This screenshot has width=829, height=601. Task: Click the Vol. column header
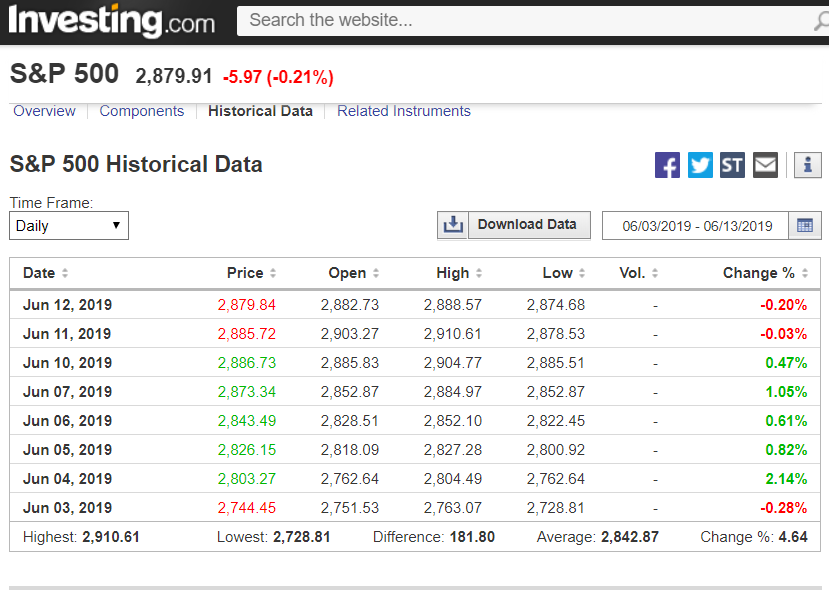pos(632,273)
